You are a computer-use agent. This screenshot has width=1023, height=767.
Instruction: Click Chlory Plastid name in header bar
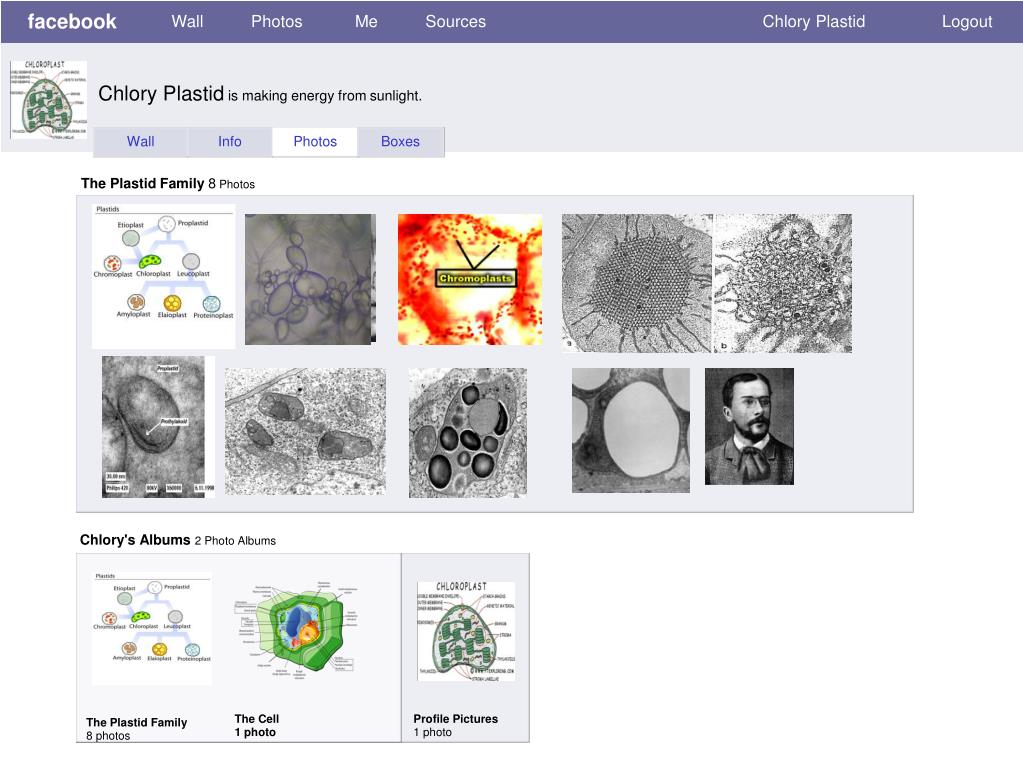(814, 22)
